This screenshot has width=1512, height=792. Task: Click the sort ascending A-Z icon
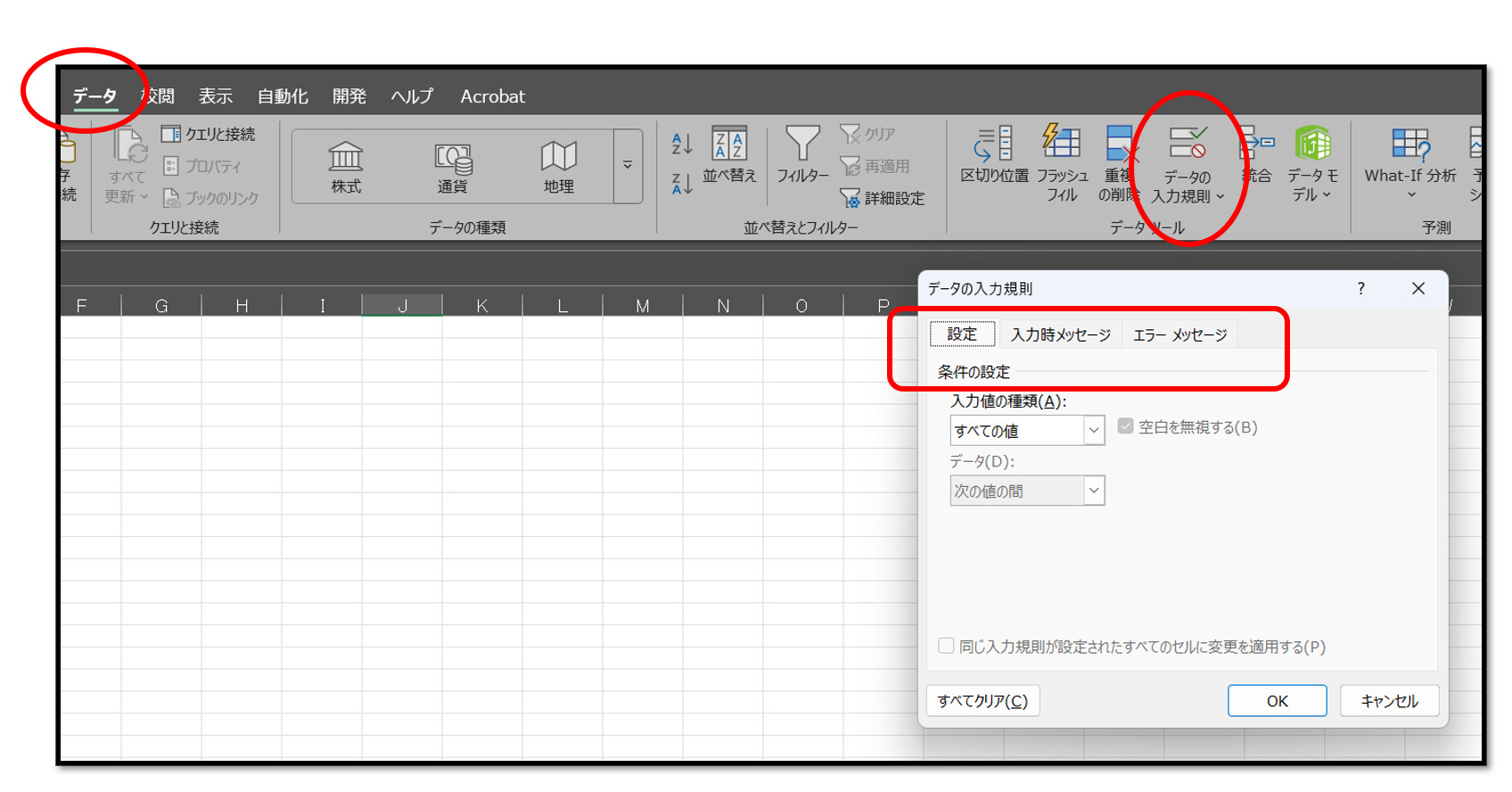pos(682,144)
